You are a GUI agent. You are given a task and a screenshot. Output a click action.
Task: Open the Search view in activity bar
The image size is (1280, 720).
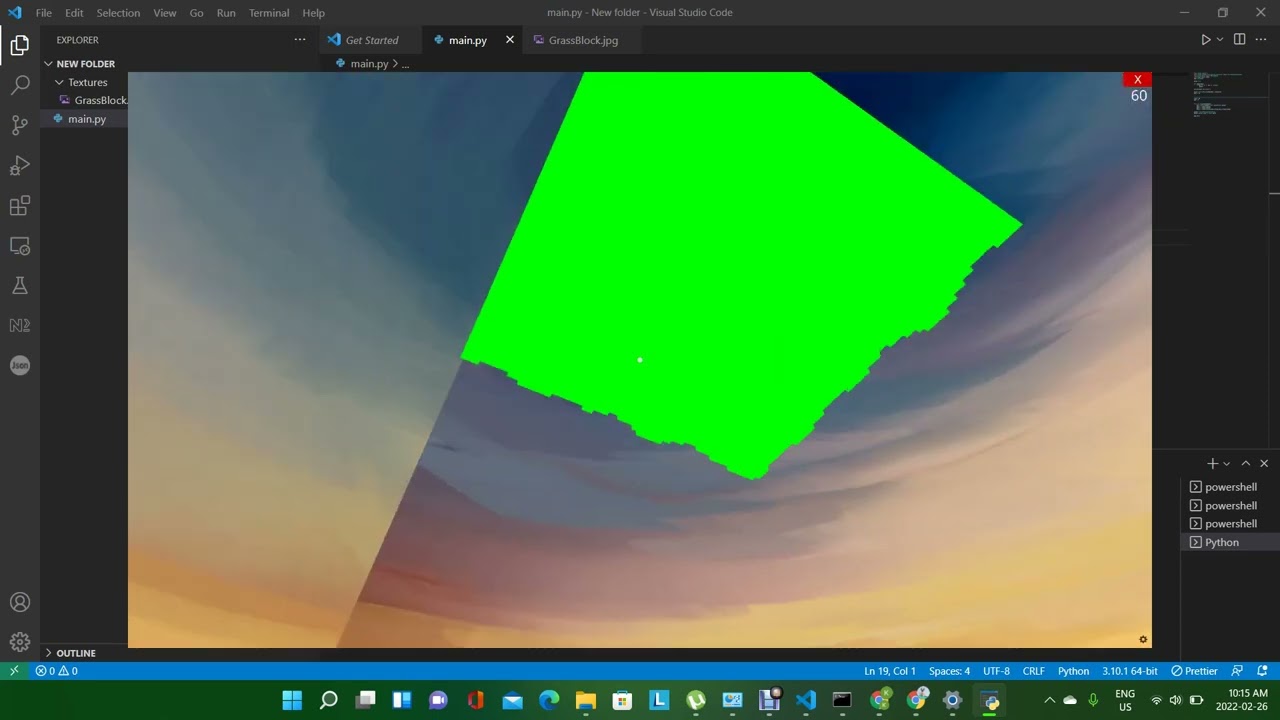coord(20,85)
